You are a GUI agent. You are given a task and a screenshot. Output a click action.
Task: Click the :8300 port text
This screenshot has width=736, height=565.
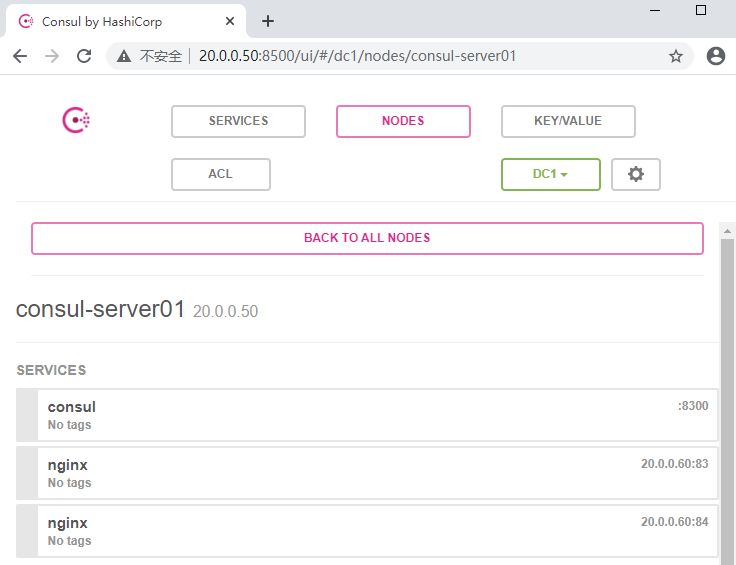(x=693, y=406)
